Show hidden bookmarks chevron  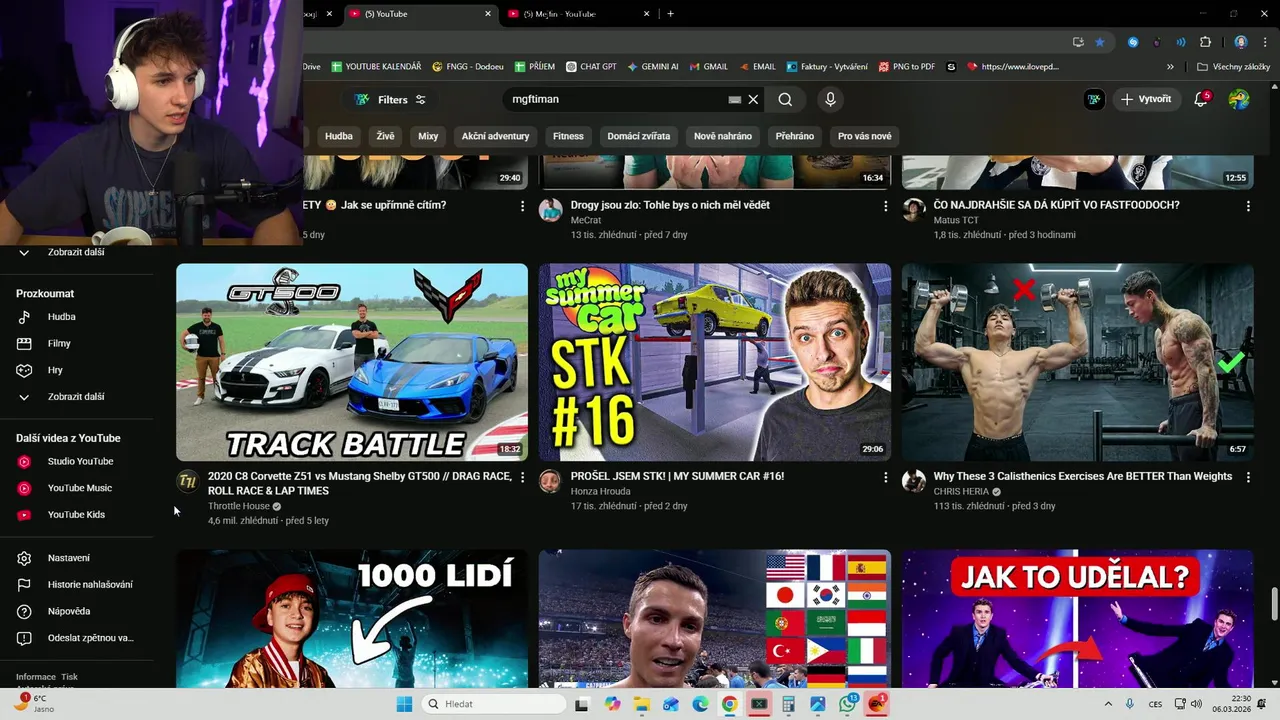[x=1170, y=67]
